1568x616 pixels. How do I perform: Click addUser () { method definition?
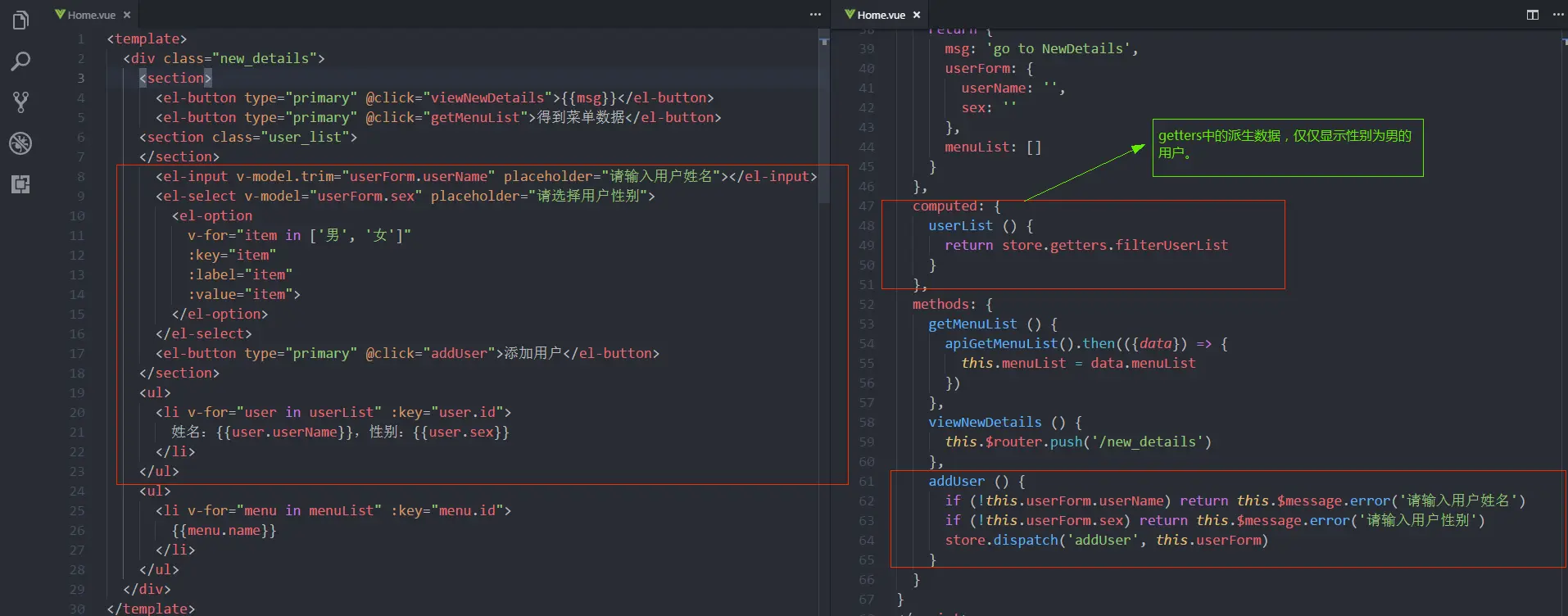pos(977,481)
